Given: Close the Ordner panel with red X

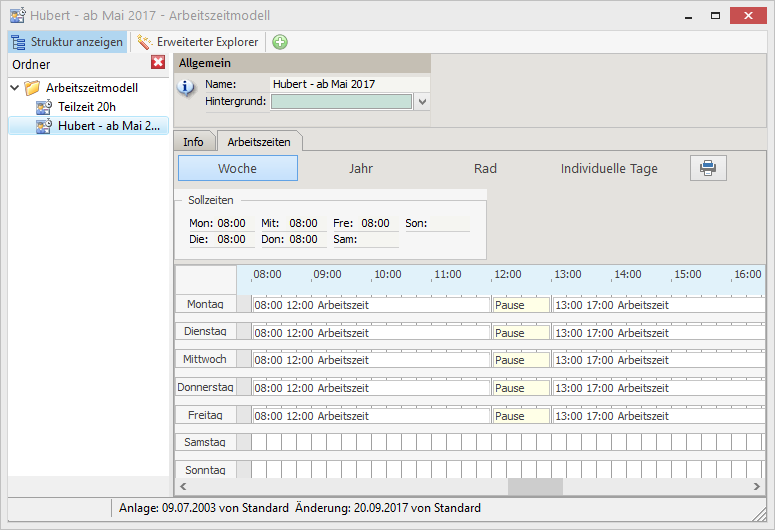Looking at the screenshot, I should [x=158, y=63].
